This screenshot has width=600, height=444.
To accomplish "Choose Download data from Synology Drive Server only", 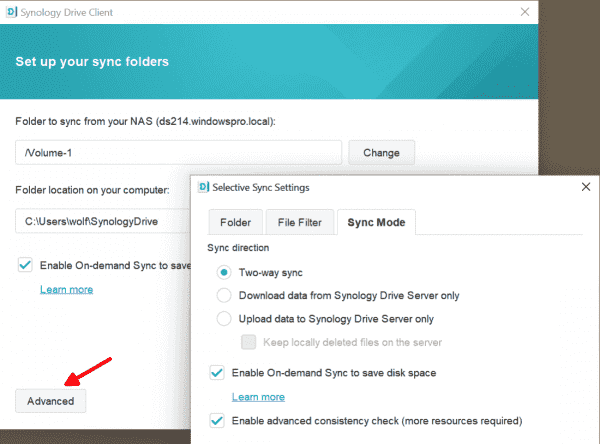I will 224,295.
